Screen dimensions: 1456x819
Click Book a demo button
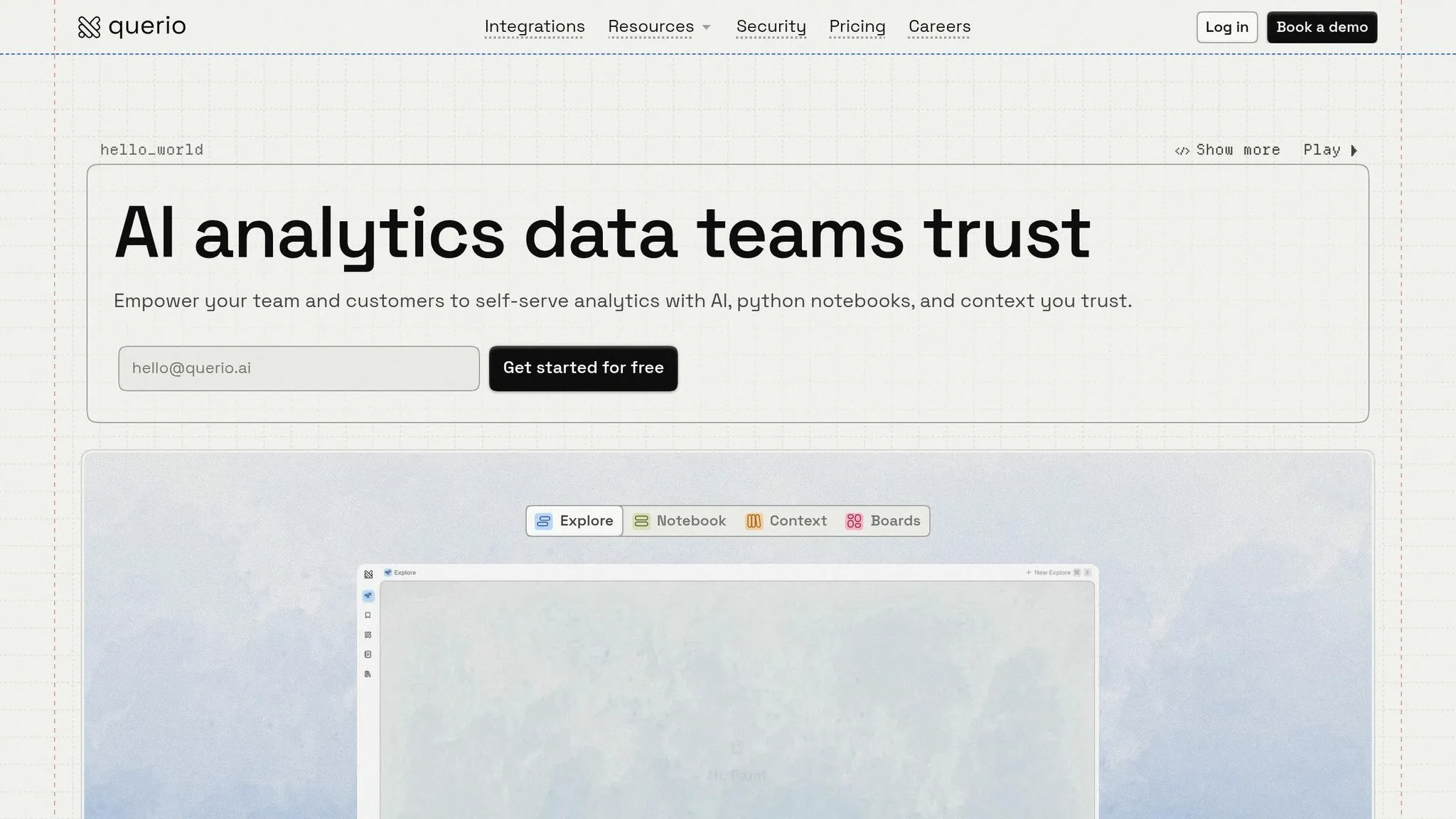click(1322, 27)
